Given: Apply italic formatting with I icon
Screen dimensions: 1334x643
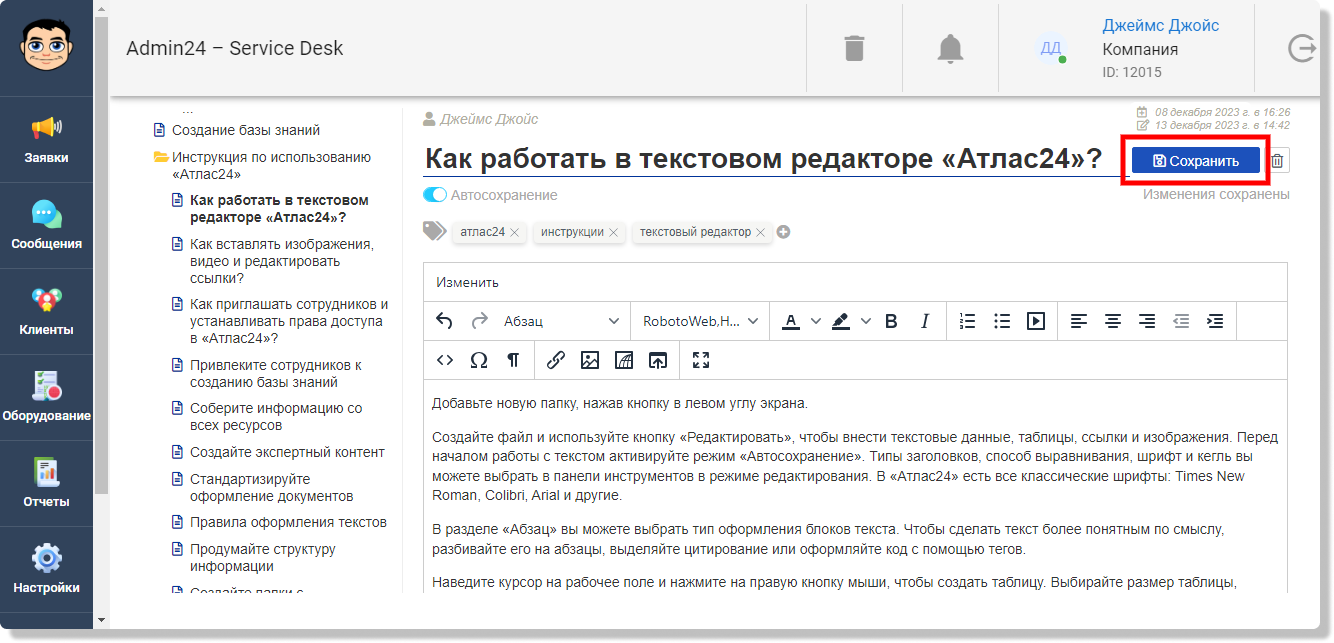Looking at the screenshot, I should (925, 321).
